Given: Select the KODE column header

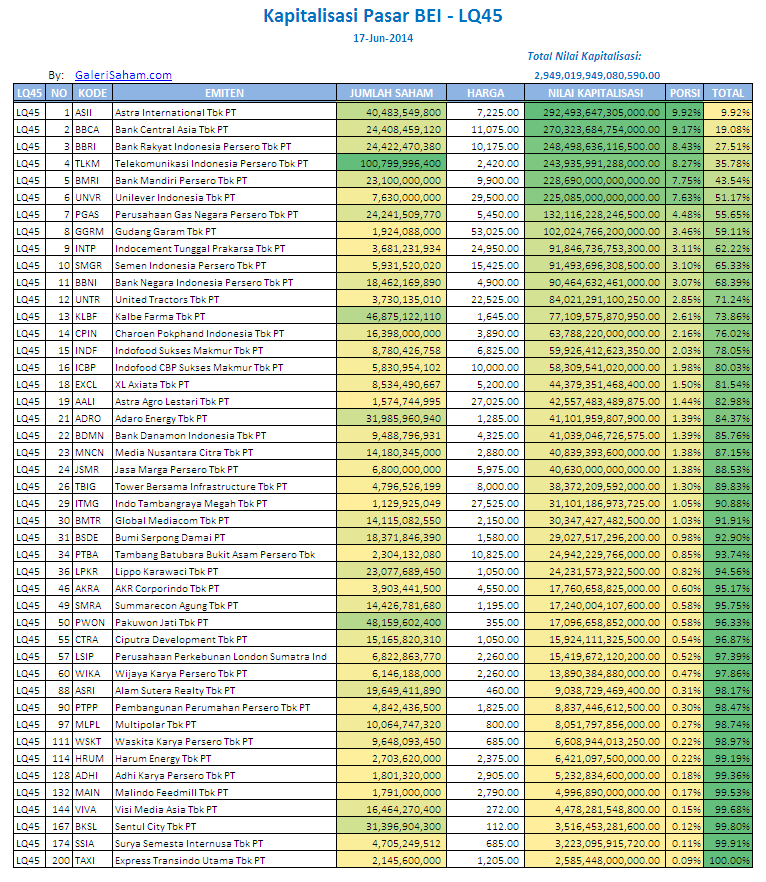Looking at the screenshot, I should pyautogui.click(x=92, y=93).
